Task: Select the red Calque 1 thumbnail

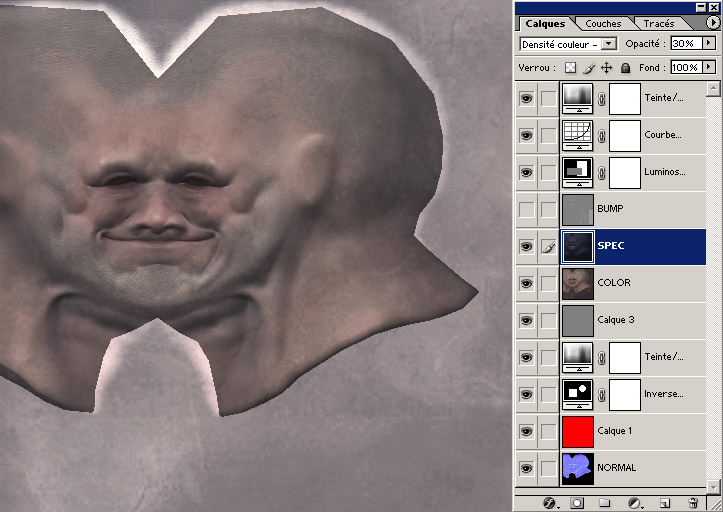Action: click(x=578, y=432)
